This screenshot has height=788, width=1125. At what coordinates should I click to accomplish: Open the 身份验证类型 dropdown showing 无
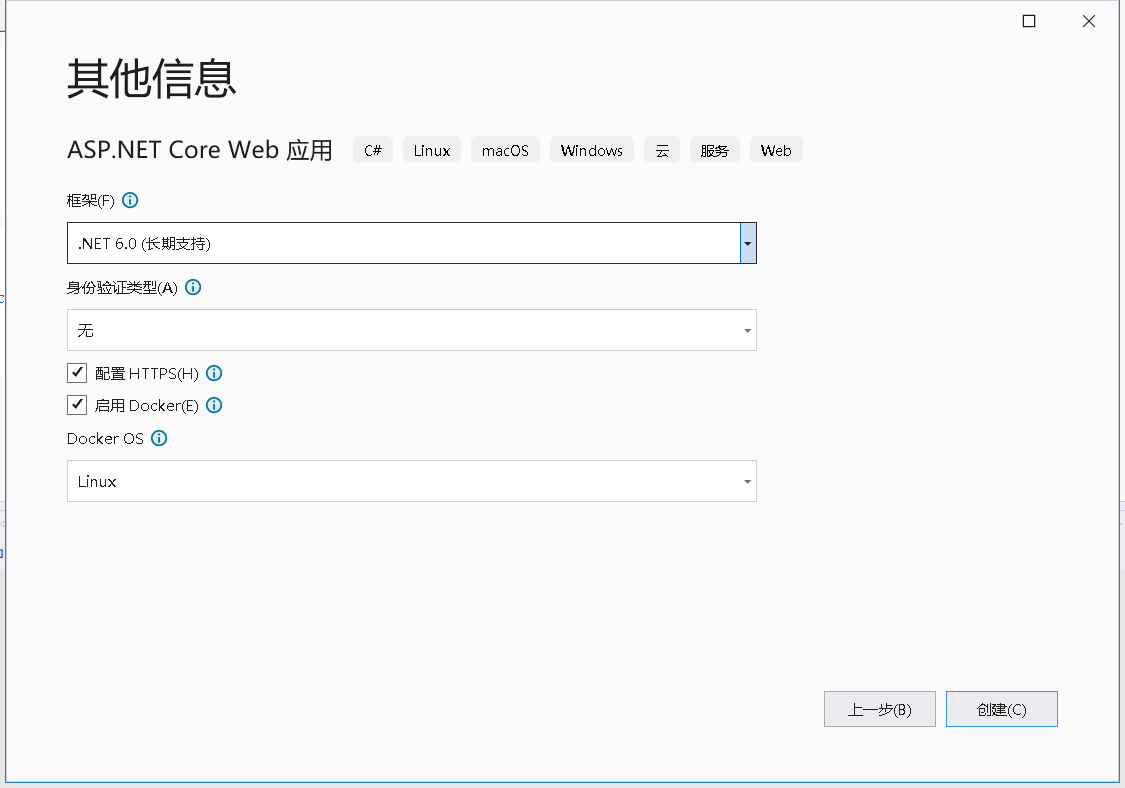[x=412, y=330]
